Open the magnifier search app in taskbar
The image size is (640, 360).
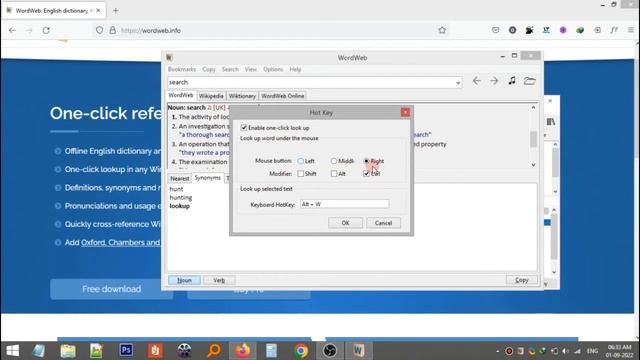click(214, 350)
